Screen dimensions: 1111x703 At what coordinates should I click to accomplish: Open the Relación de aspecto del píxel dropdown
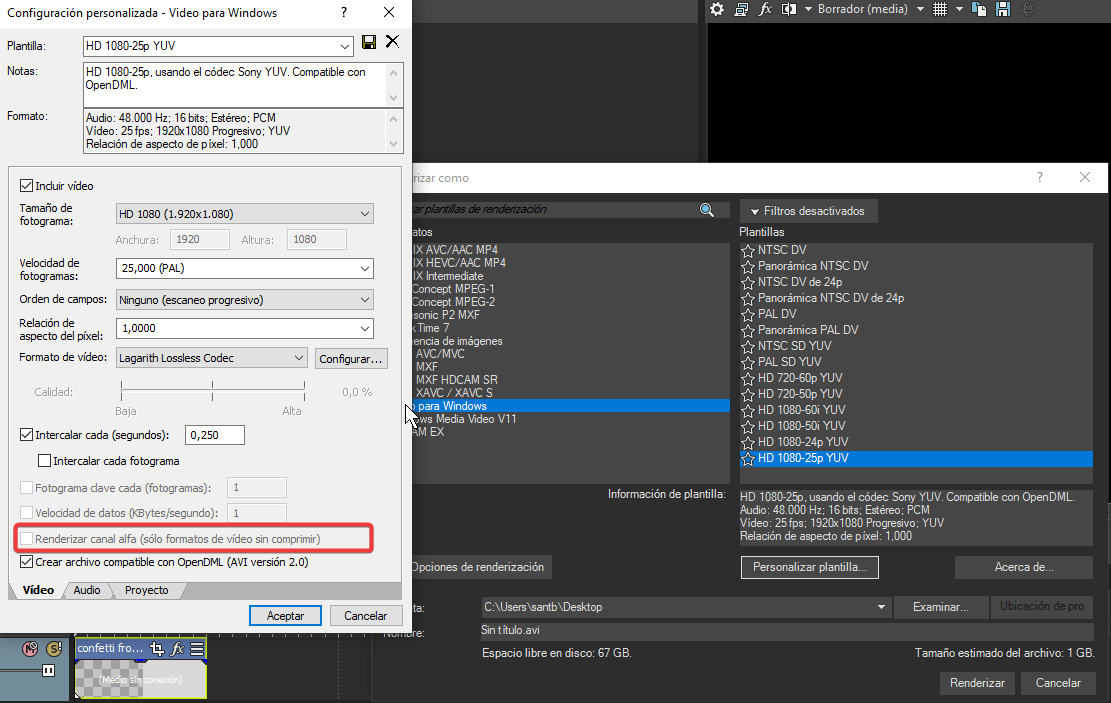pyautogui.click(x=364, y=328)
